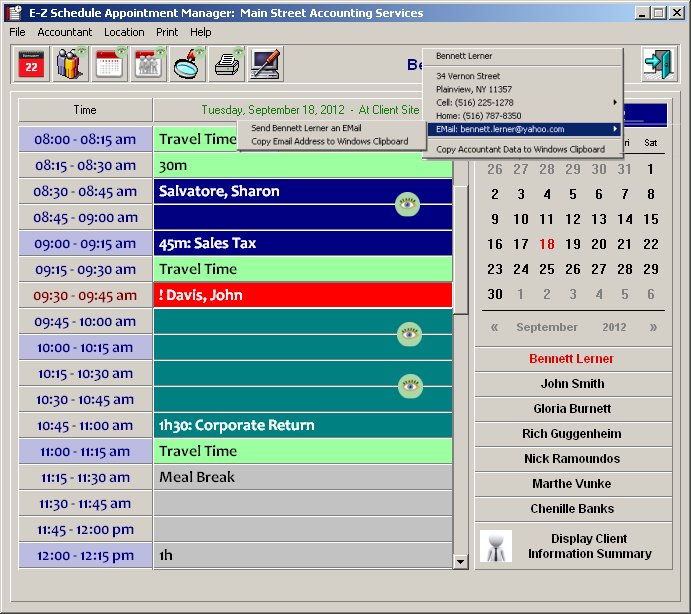Open the computer settings screwdriver icon
691x614 pixels.
[266, 65]
